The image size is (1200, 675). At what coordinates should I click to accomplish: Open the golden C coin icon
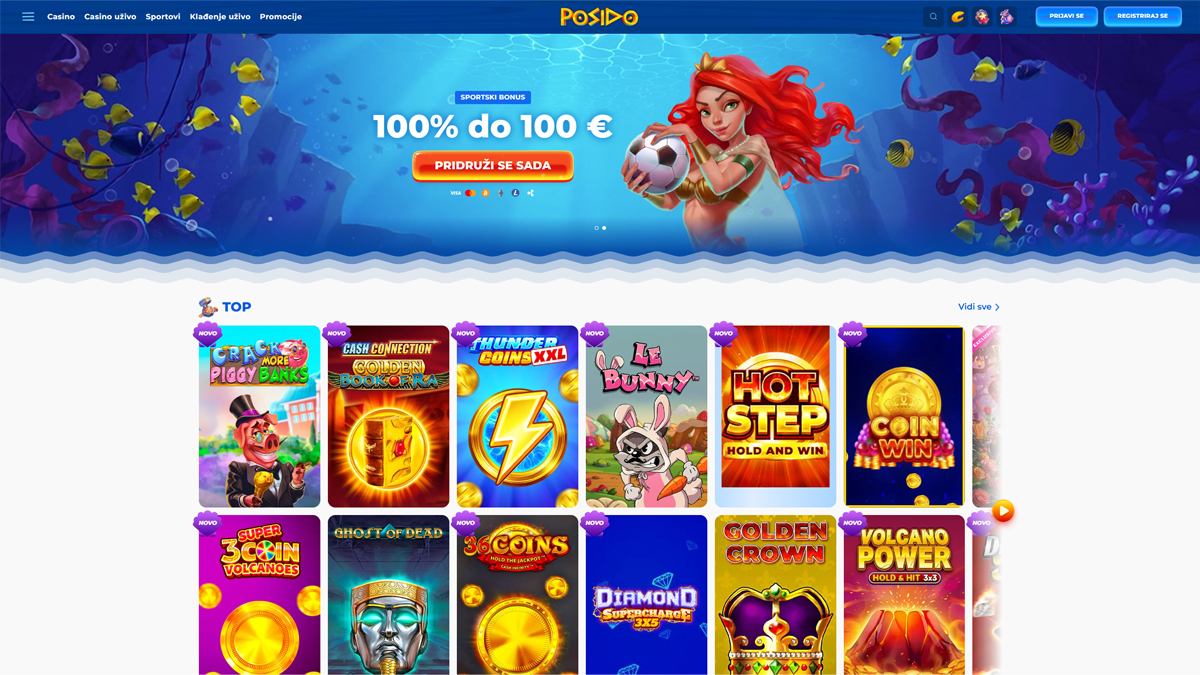[x=958, y=17]
